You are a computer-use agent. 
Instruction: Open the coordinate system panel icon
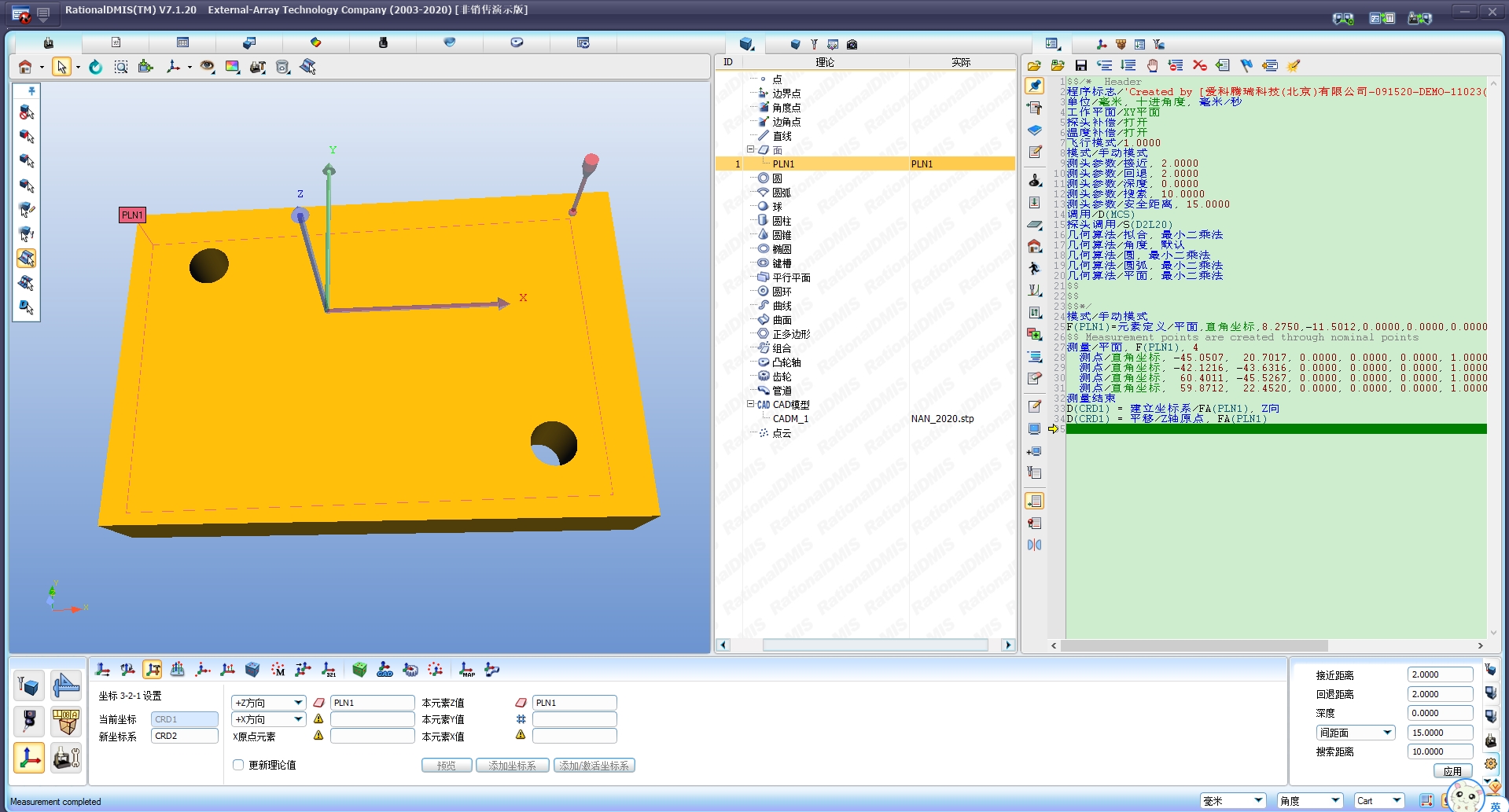click(29, 758)
